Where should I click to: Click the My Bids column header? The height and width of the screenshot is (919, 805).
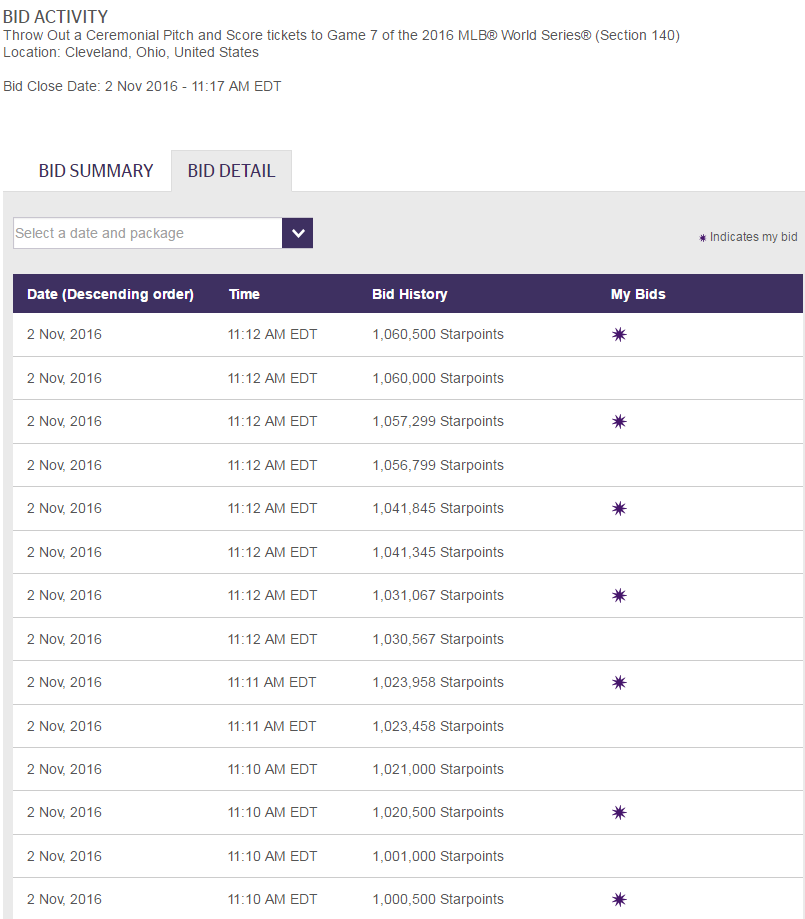point(638,294)
